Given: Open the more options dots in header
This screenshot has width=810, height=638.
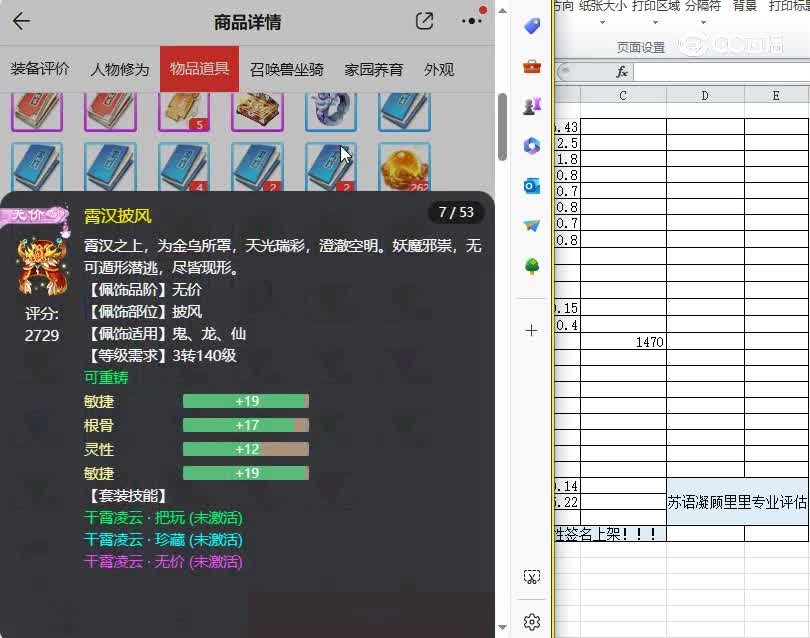Looking at the screenshot, I should coord(472,20).
